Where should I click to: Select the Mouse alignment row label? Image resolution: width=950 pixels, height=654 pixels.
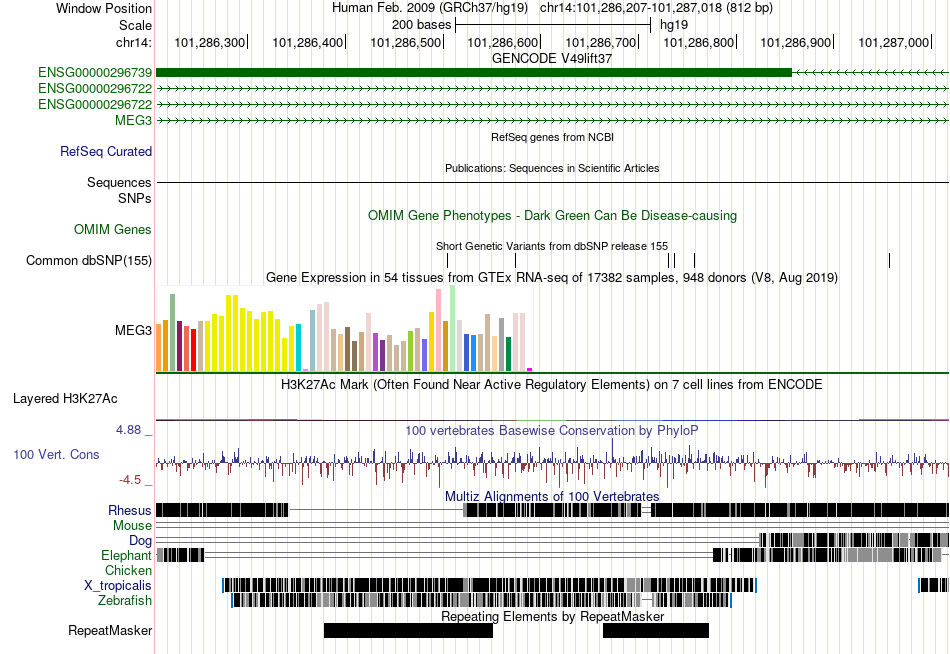(132, 526)
